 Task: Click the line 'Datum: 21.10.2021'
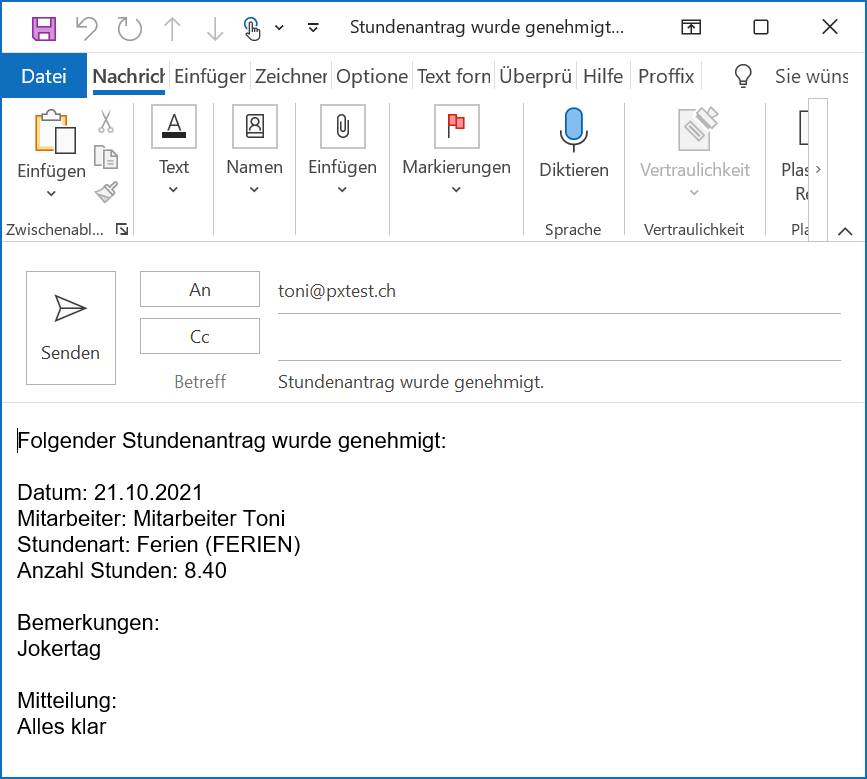109,493
